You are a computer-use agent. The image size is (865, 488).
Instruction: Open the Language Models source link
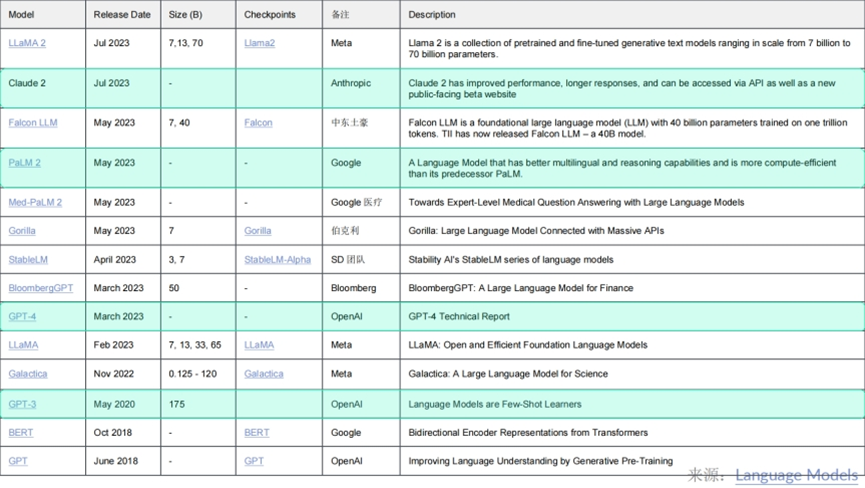tap(796, 475)
